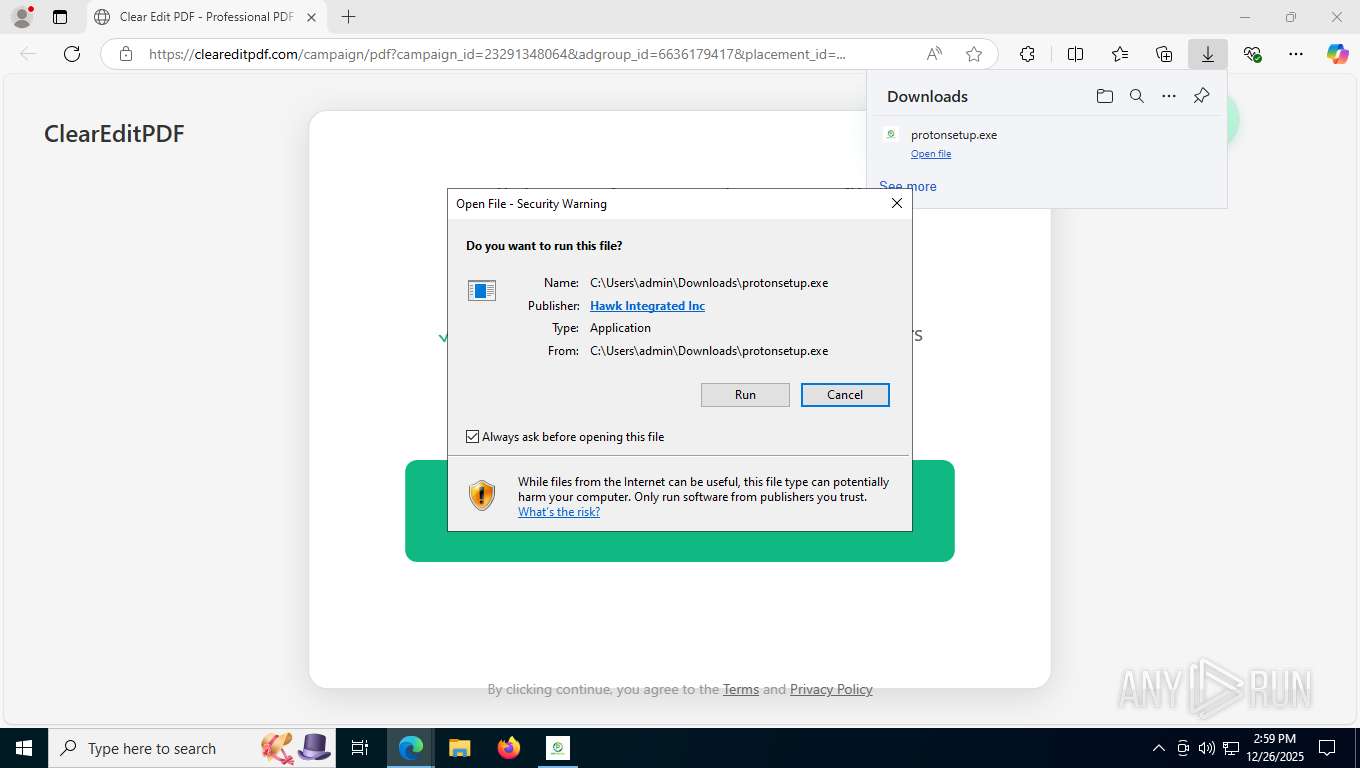Add this page to favorites star
The width and height of the screenshot is (1360, 768).
pyautogui.click(x=974, y=54)
